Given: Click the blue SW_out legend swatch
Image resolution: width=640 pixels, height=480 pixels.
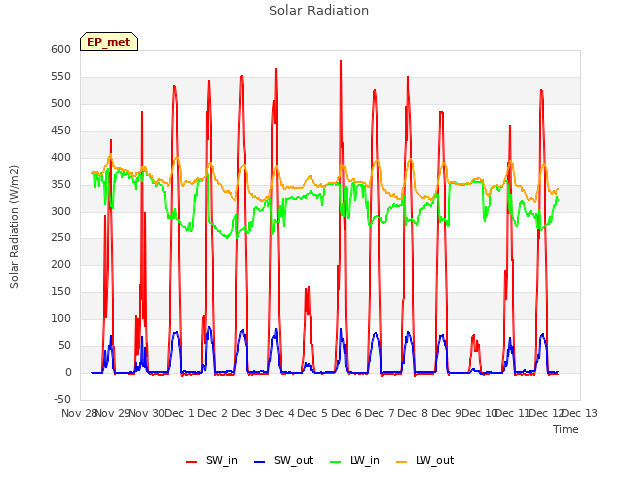Looking at the screenshot, I should (260, 461).
